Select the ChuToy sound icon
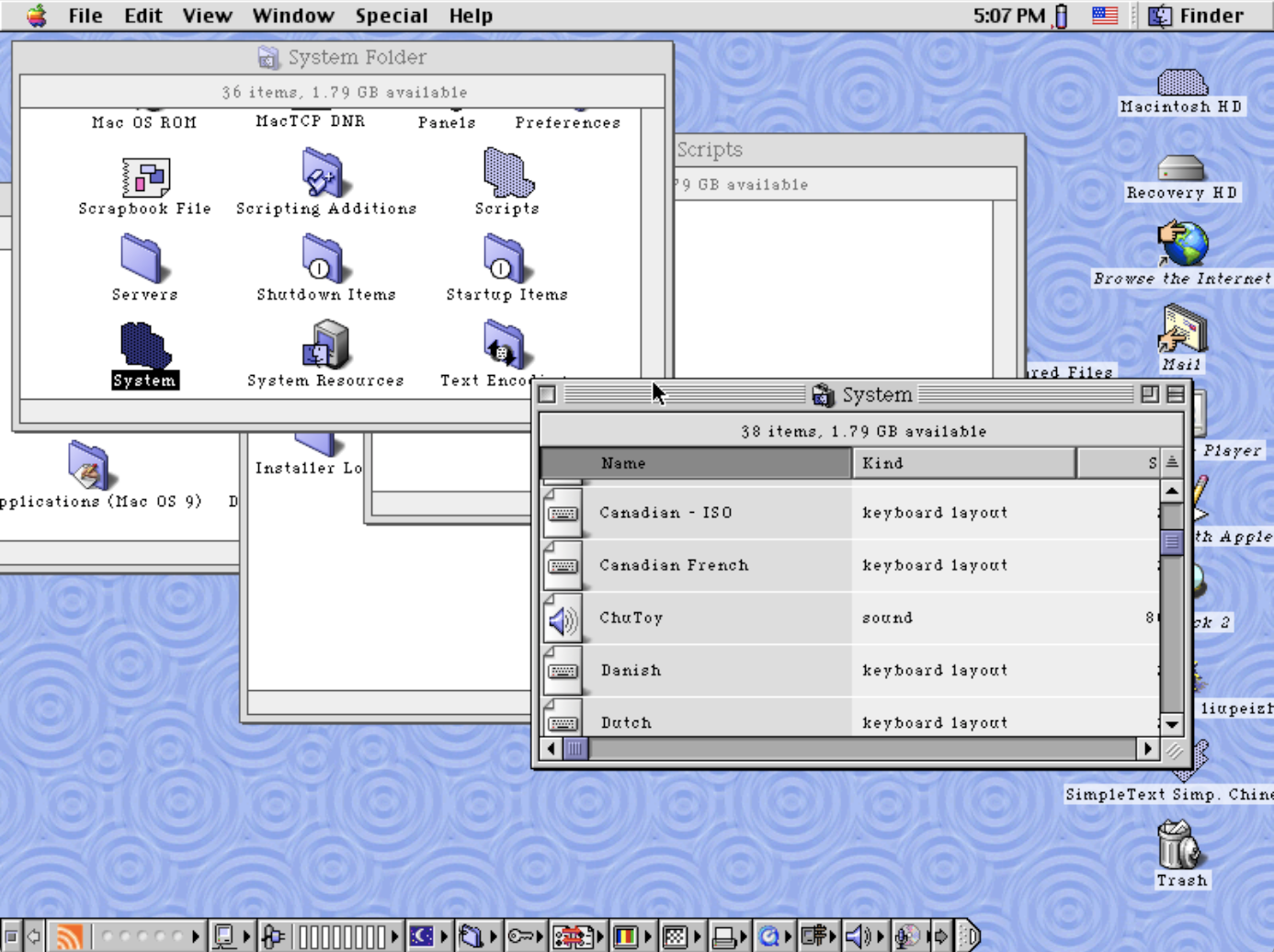Viewport: 1274px width, 952px height. tap(563, 620)
